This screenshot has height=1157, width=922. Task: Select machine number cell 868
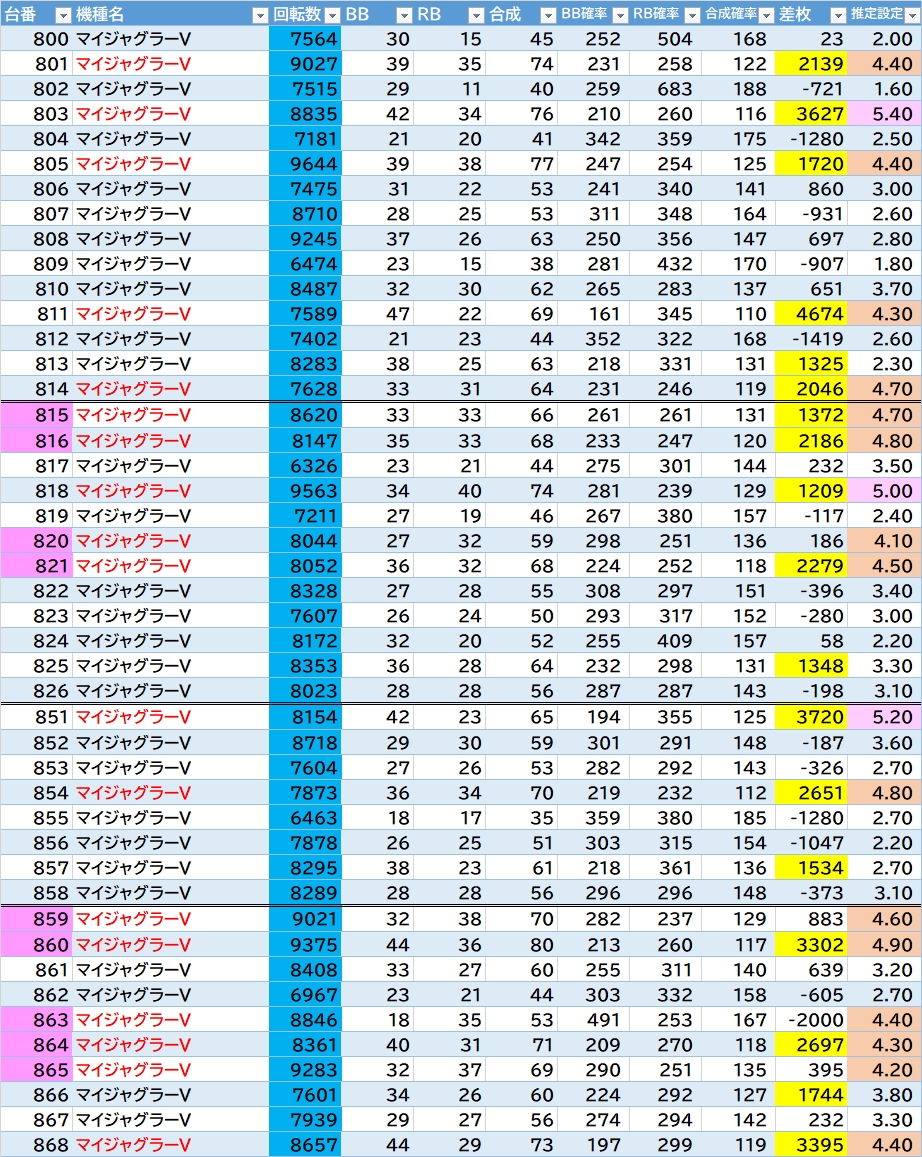(36, 1145)
